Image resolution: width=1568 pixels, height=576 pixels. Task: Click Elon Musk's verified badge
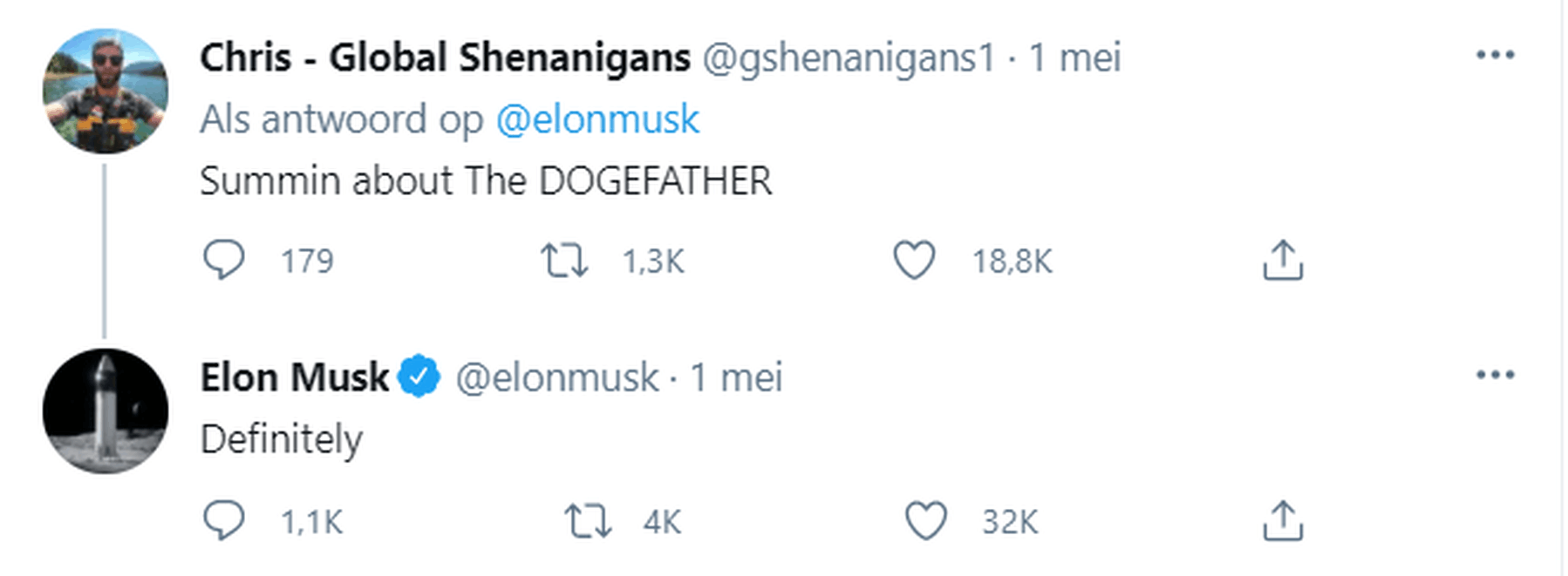(x=419, y=376)
